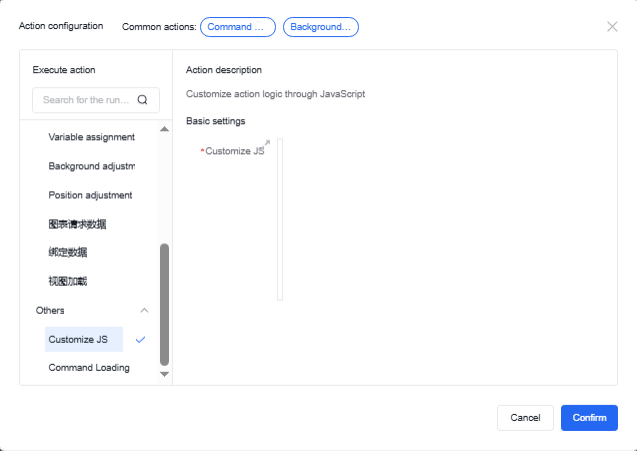The image size is (637, 451).
Task: Select the 绑定数据 action
Action: click(68, 253)
